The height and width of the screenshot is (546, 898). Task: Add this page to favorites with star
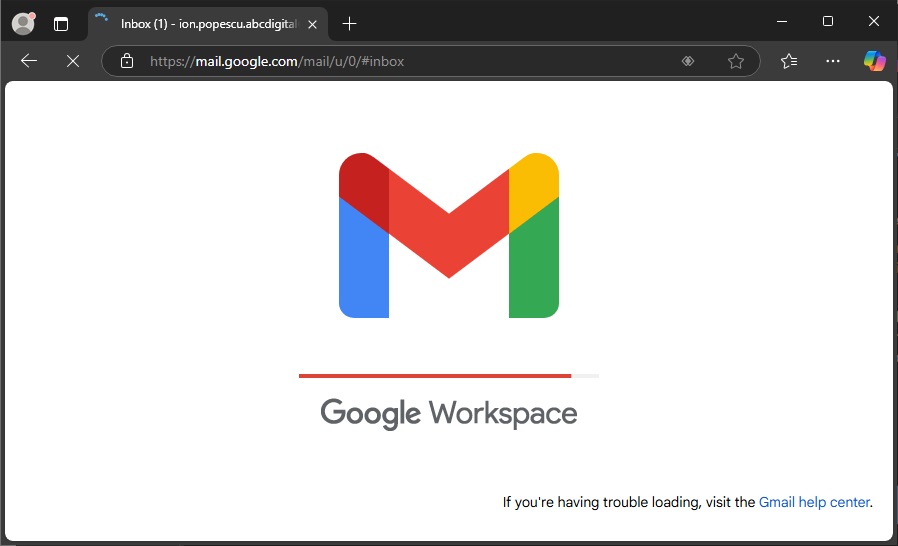click(x=736, y=61)
